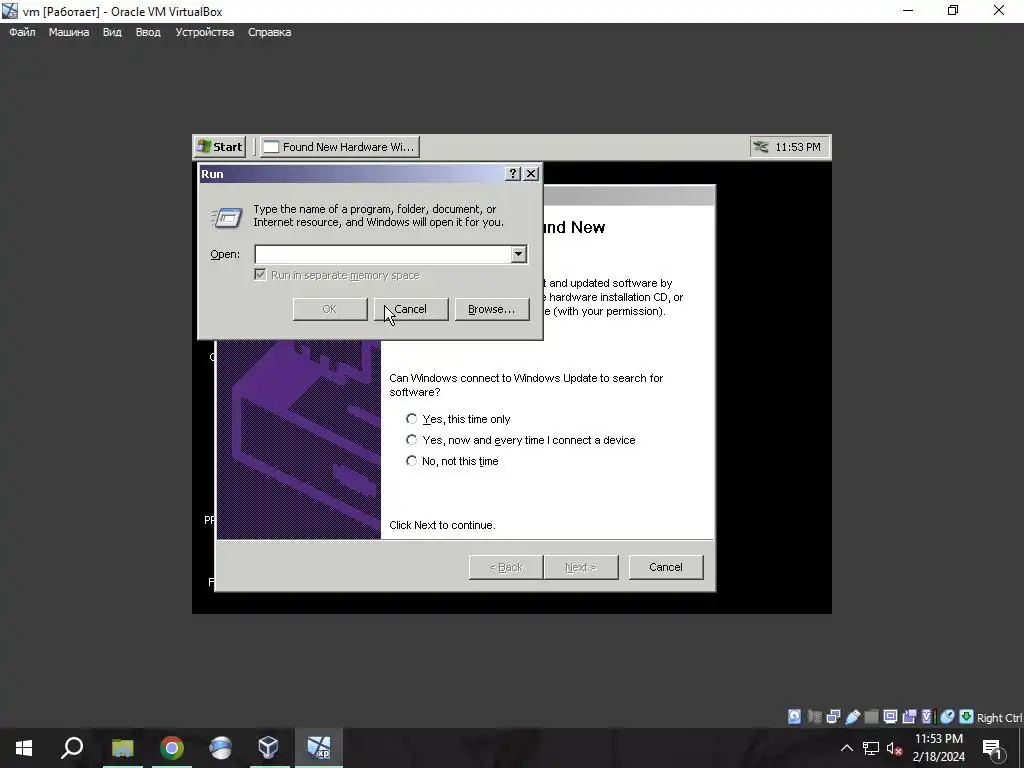Open the Устройства menu
Image resolution: width=1024 pixels, height=768 pixels.
point(204,32)
